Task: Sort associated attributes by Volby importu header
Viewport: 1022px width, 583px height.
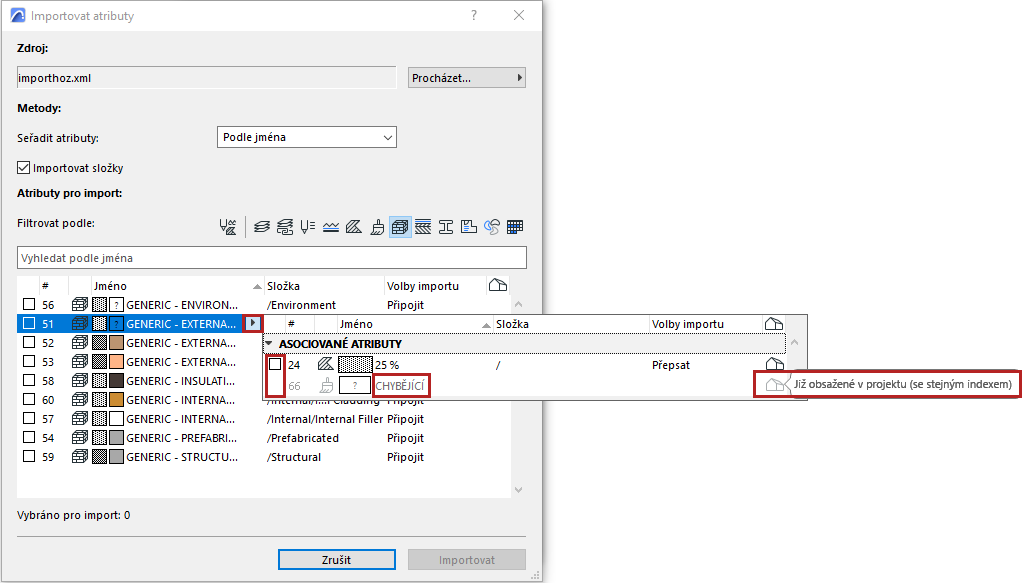Action: [x=706, y=324]
